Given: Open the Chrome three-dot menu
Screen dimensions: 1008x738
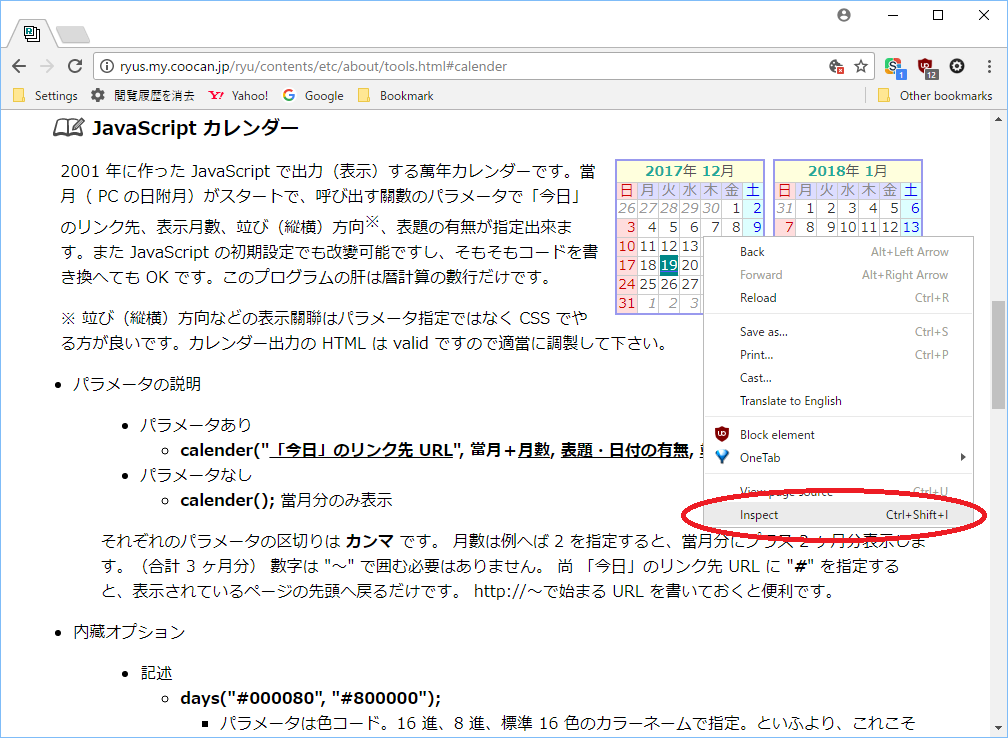Looking at the screenshot, I should click(x=988, y=66).
